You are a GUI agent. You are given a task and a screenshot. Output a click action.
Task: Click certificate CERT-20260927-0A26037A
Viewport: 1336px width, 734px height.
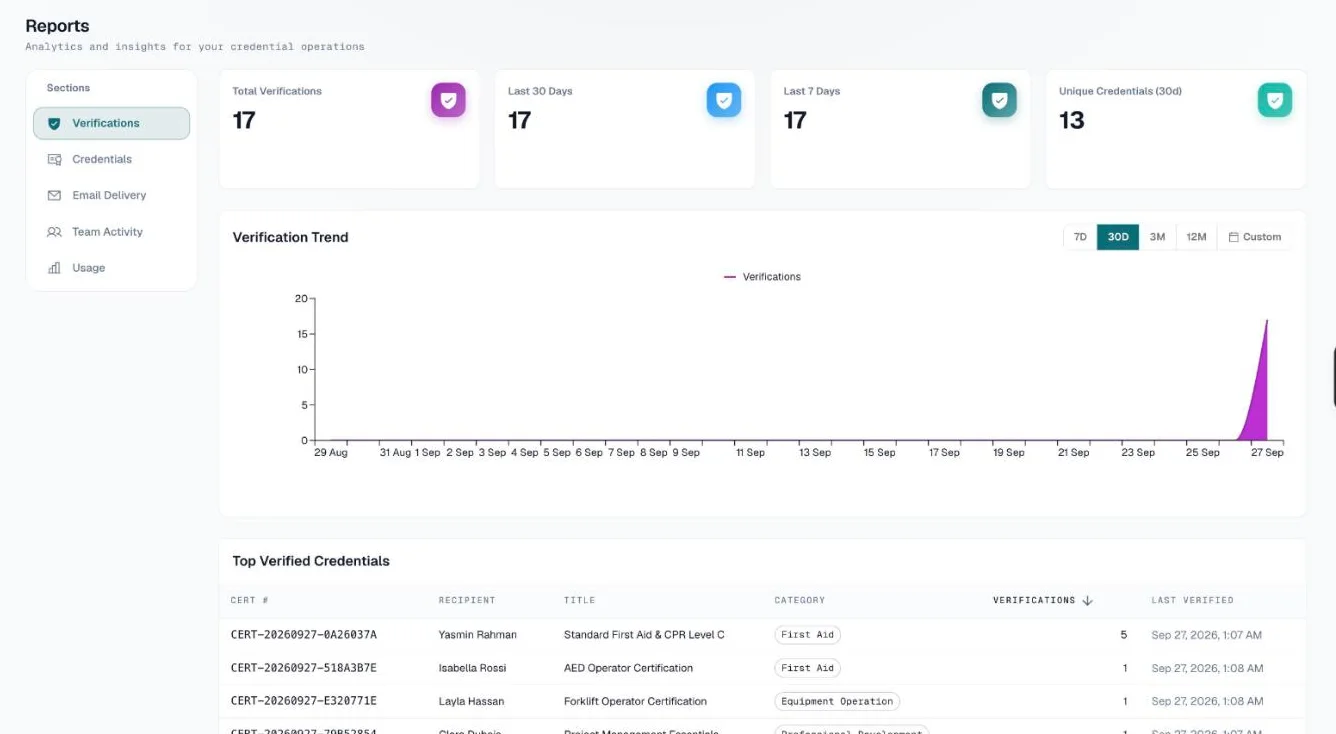click(303, 635)
